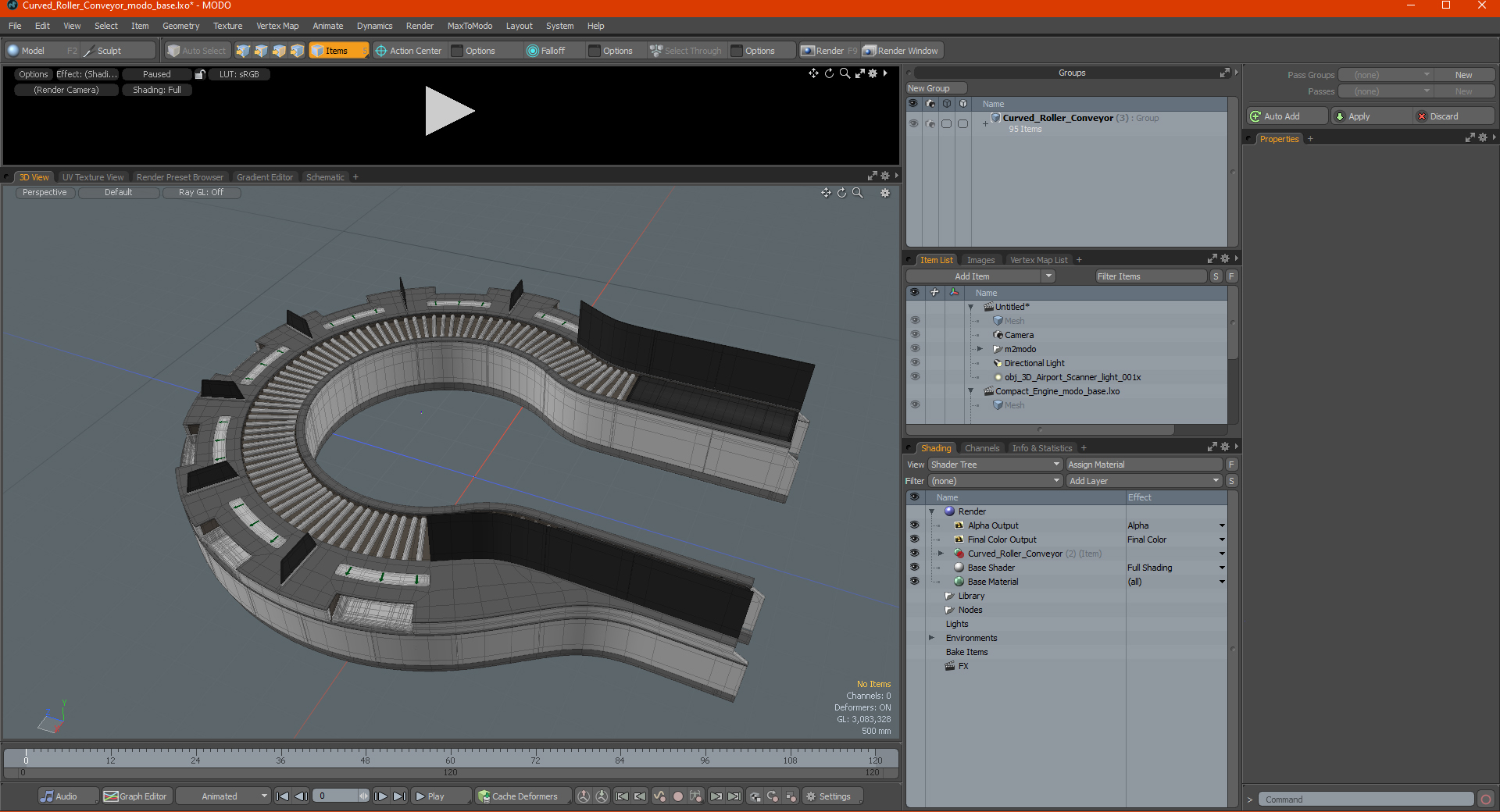The width and height of the screenshot is (1500, 812).
Task: Expand Curved_Roller_Conveyor material group
Action: (x=941, y=554)
